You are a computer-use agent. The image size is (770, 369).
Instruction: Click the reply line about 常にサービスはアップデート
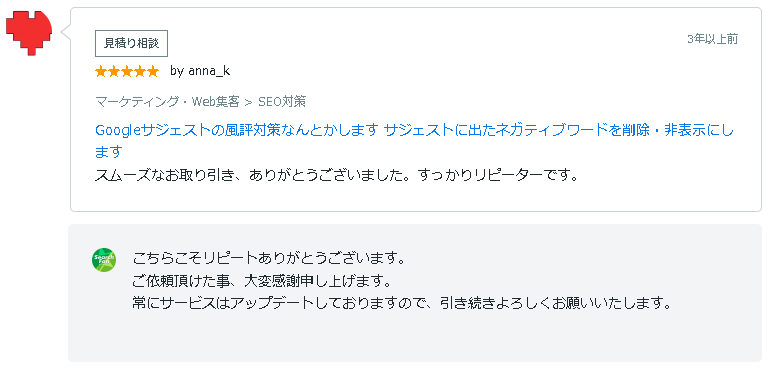point(402,303)
